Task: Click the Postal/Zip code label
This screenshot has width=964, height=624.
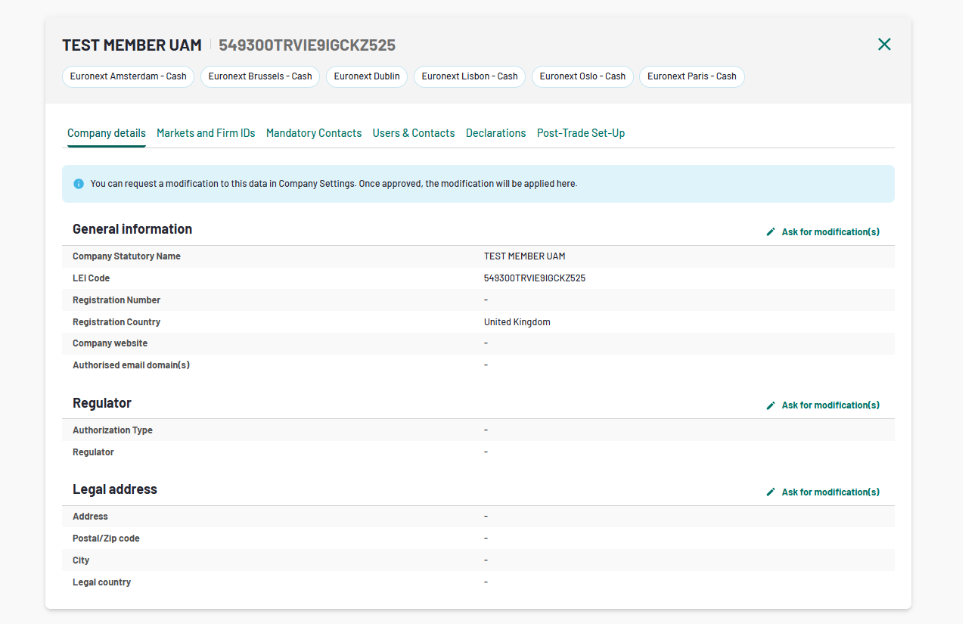Action: point(106,539)
